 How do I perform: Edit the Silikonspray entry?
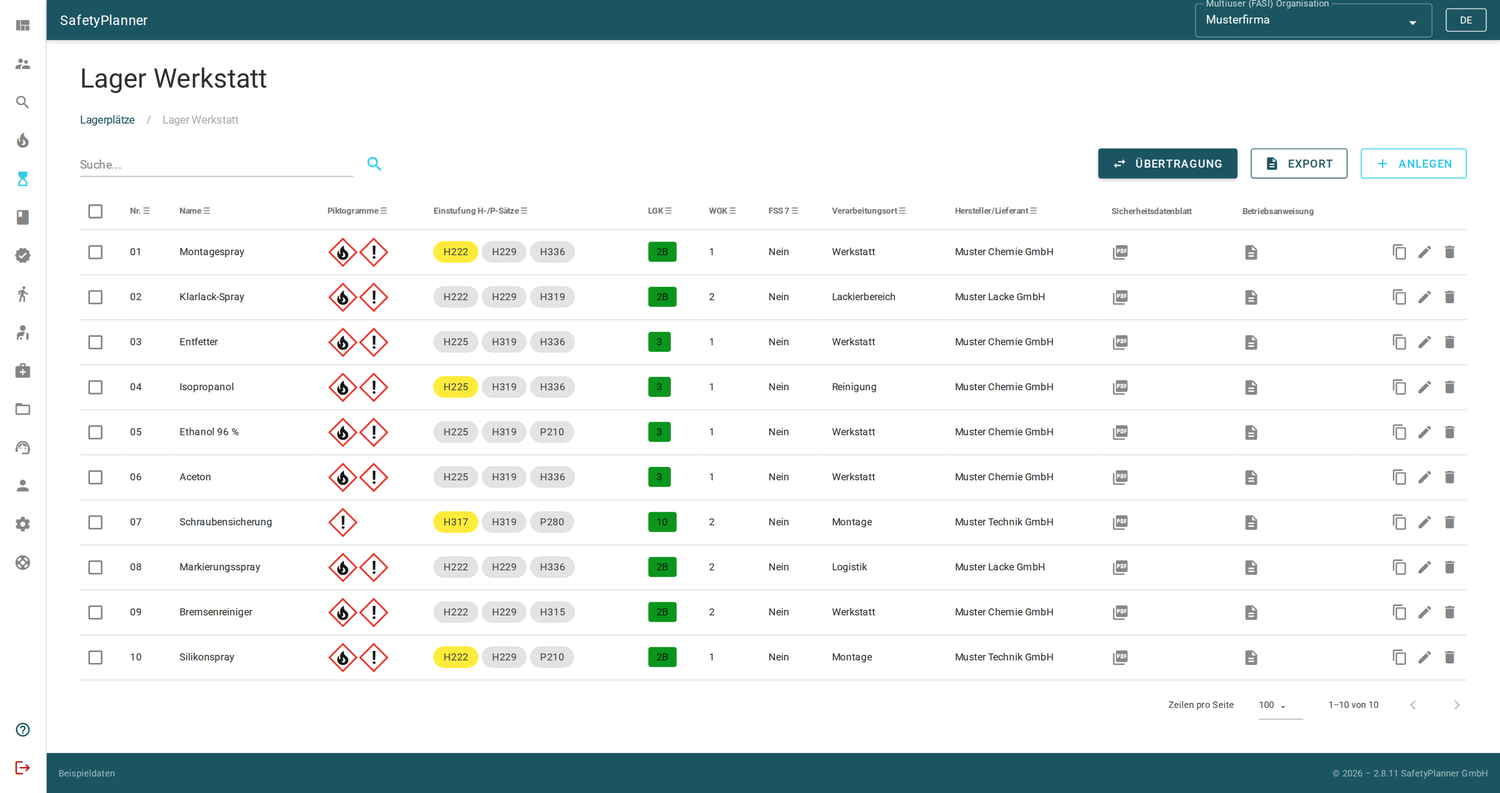[x=1425, y=657]
